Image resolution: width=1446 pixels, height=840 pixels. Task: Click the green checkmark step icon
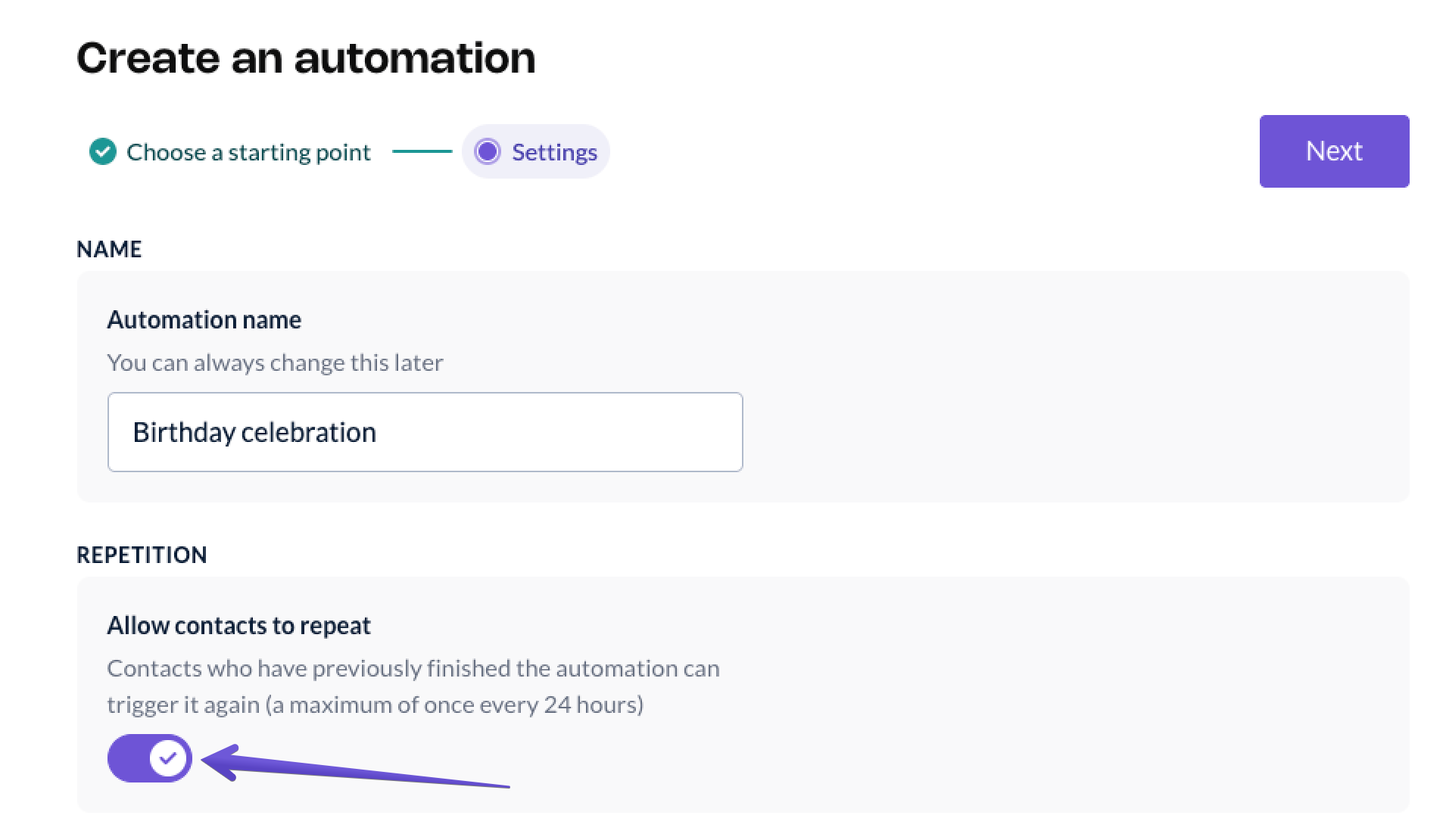pos(103,152)
